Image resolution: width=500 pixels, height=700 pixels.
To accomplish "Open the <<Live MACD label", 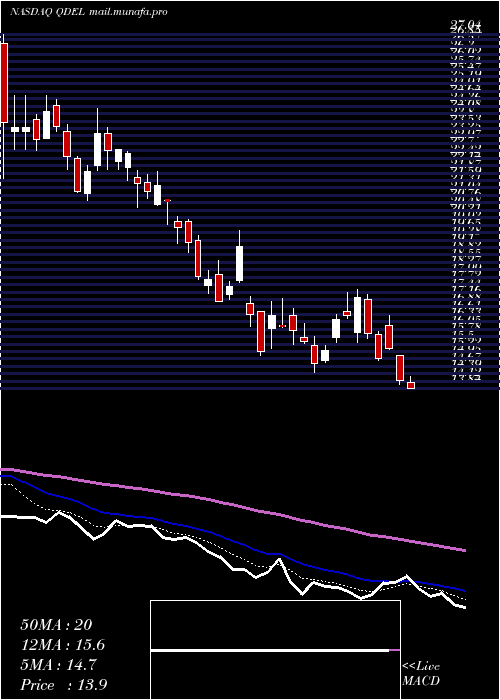I will (x=421, y=674).
